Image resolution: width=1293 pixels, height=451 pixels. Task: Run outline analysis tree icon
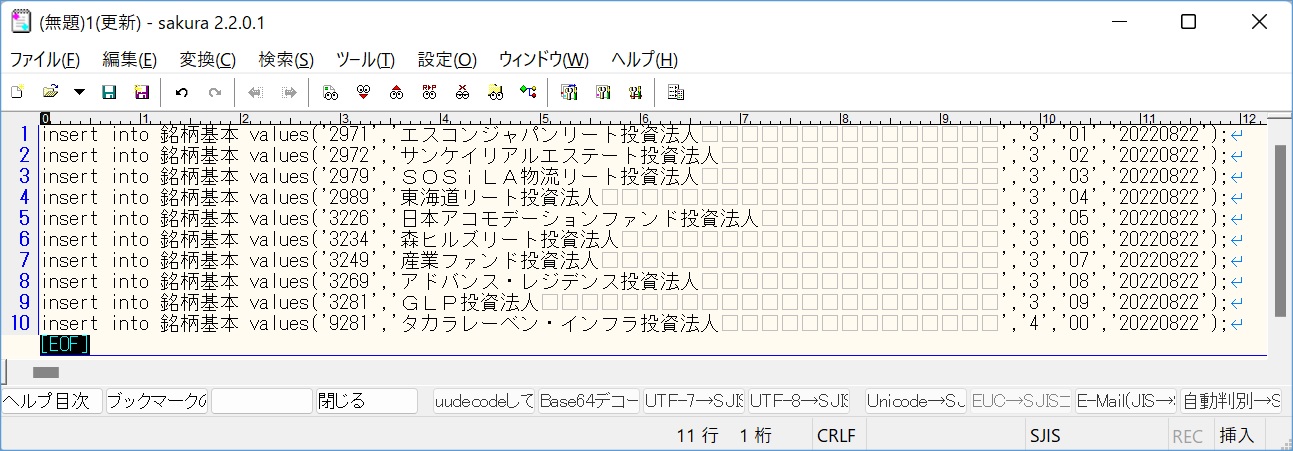coord(528,92)
